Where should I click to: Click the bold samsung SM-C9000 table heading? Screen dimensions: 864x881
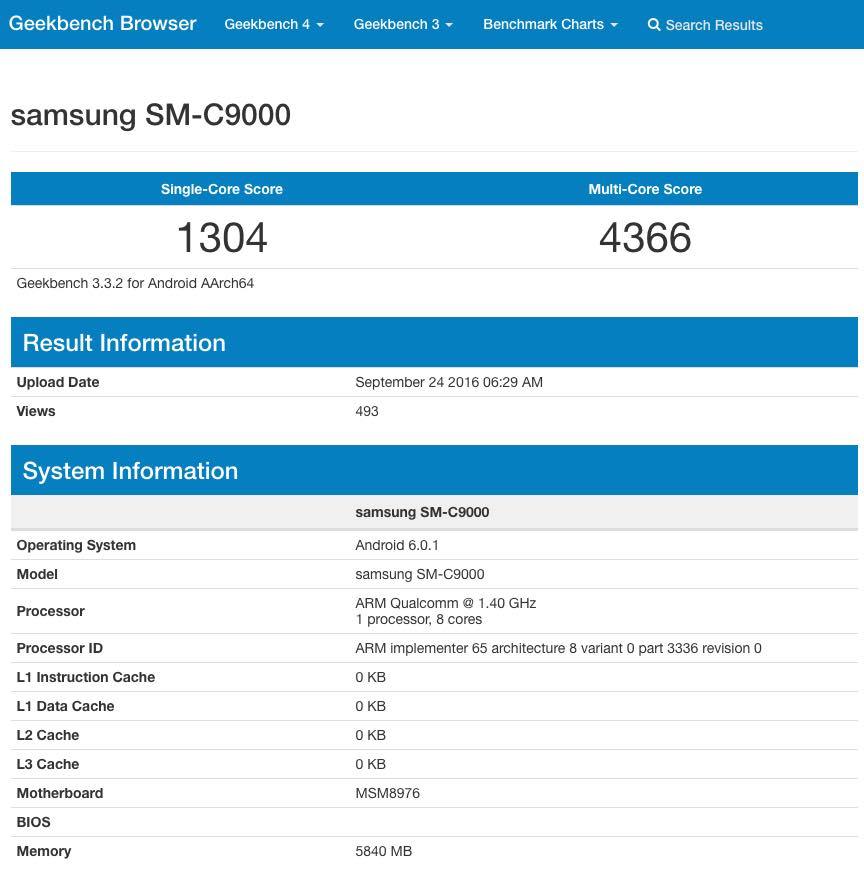click(x=422, y=512)
